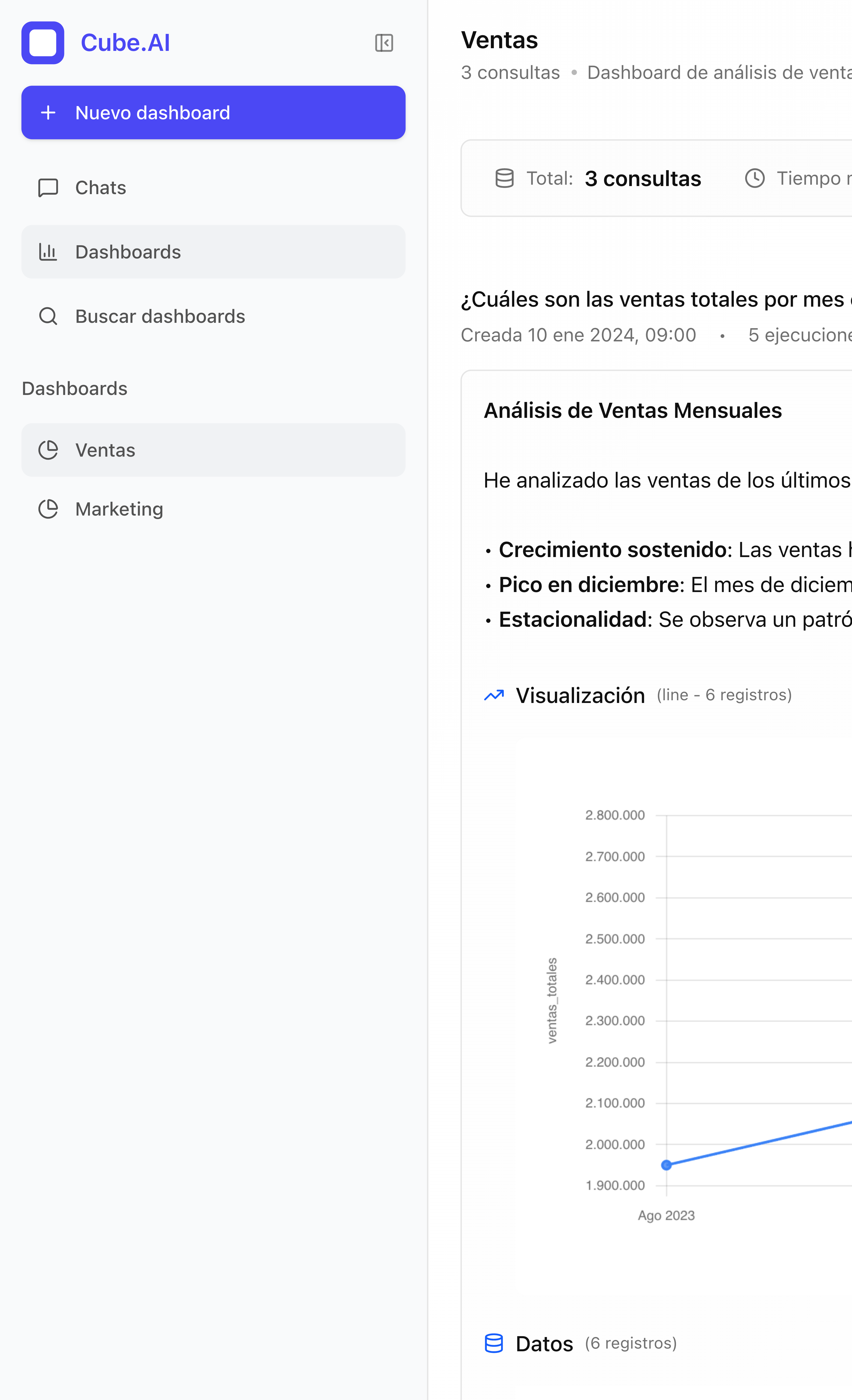Click the plus icon in Nuevo dashboard
This screenshot has width=852, height=1400.
pos(48,113)
